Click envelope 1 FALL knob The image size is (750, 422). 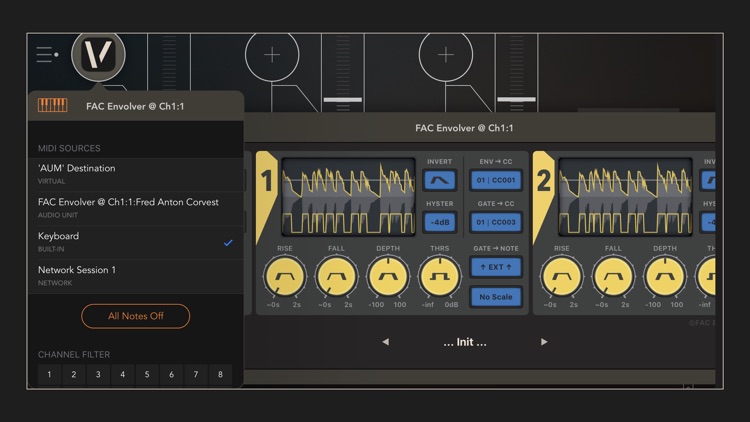tap(336, 277)
